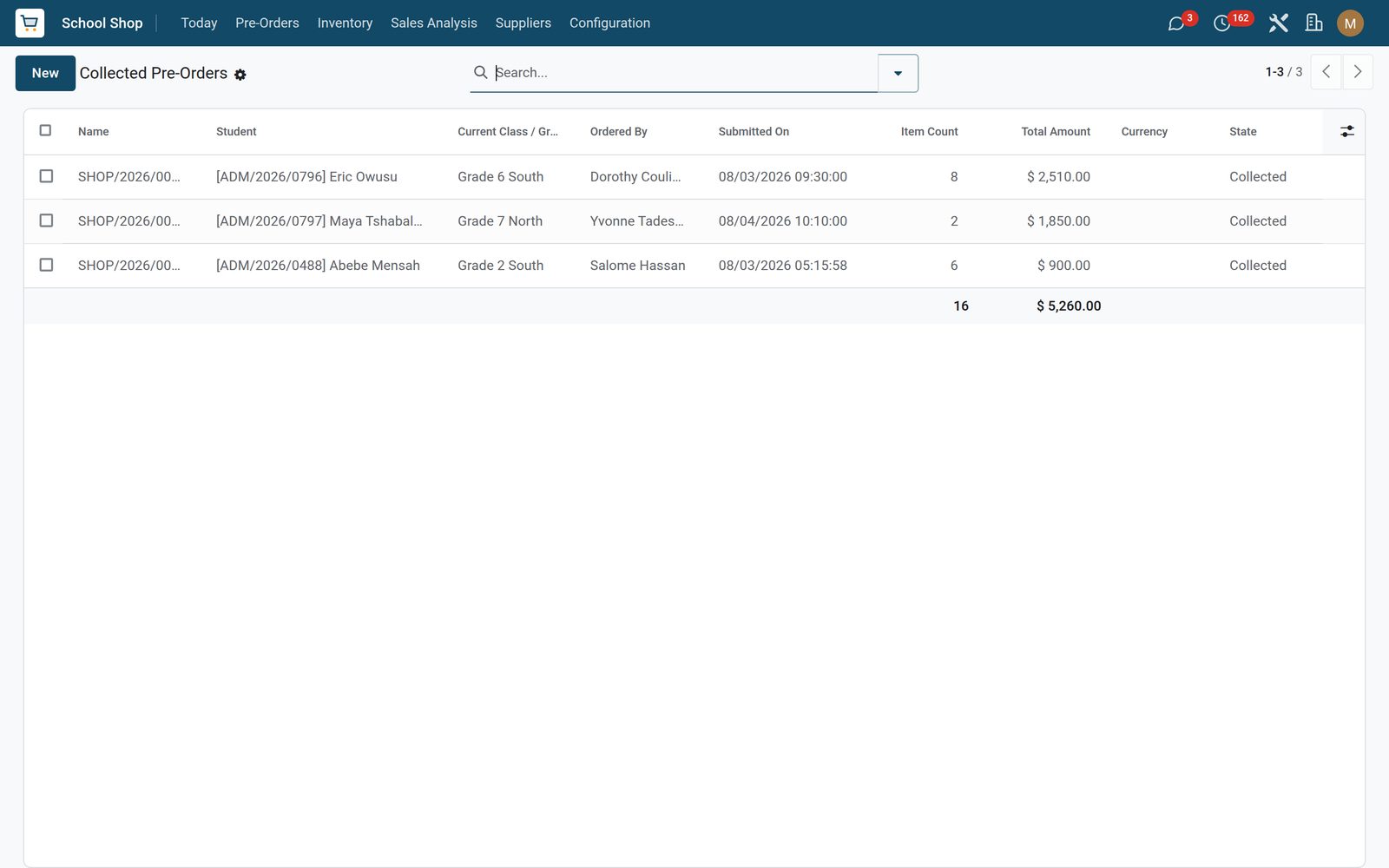The height and width of the screenshot is (868, 1389).
Task: Focus the Search input field
Action: point(684,73)
